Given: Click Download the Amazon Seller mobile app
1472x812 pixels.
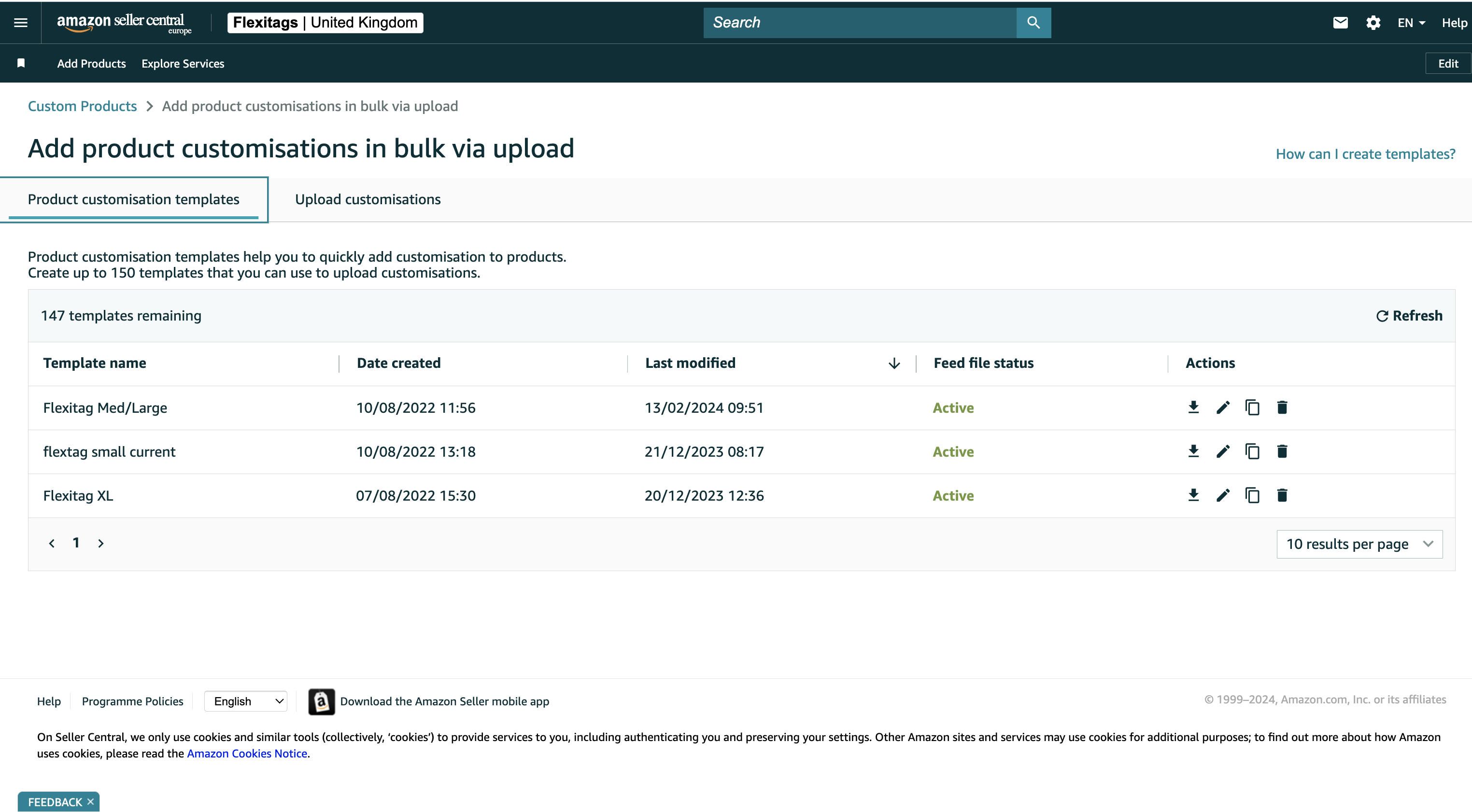Looking at the screenshot, I should [445, 701].
